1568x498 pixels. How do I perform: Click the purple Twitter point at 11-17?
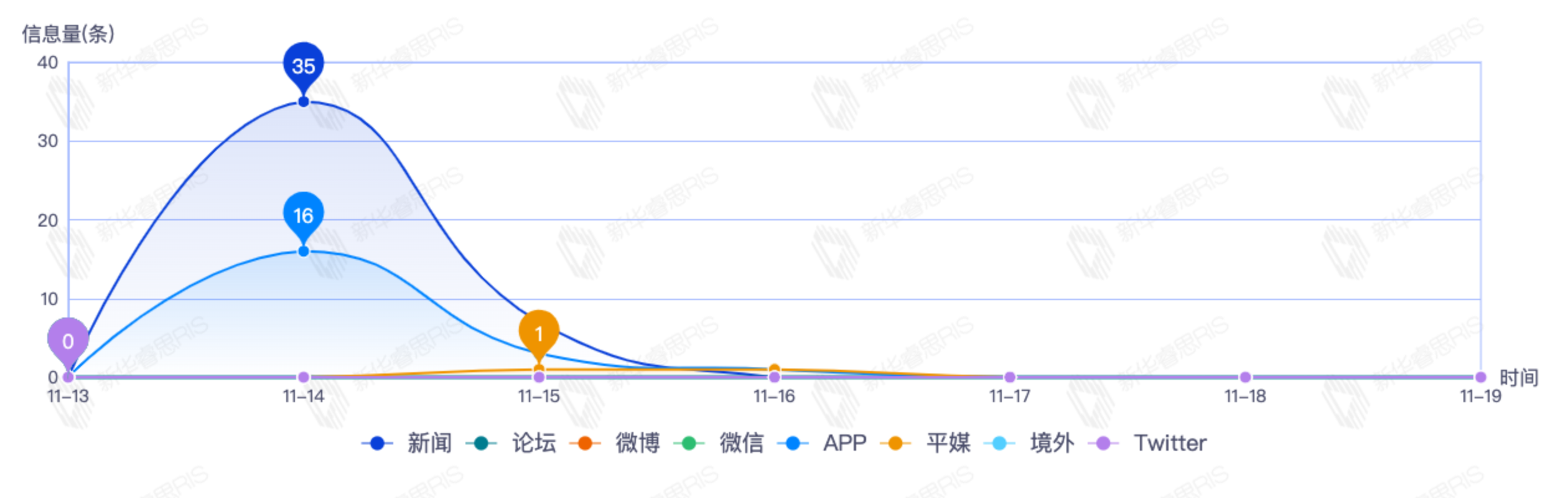[1010, 377]
